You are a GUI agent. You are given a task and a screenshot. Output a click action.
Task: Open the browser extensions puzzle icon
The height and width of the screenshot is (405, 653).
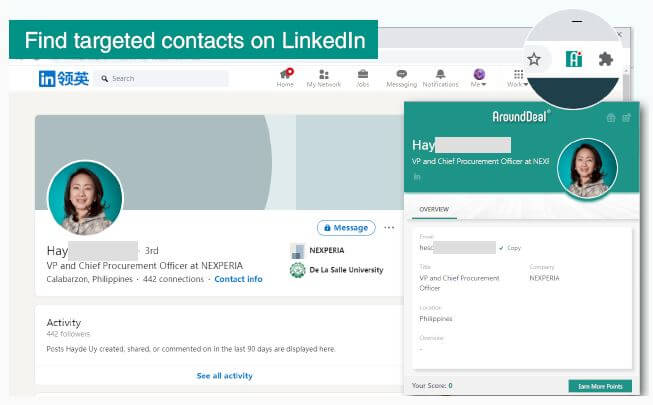(x=606, y=59)
